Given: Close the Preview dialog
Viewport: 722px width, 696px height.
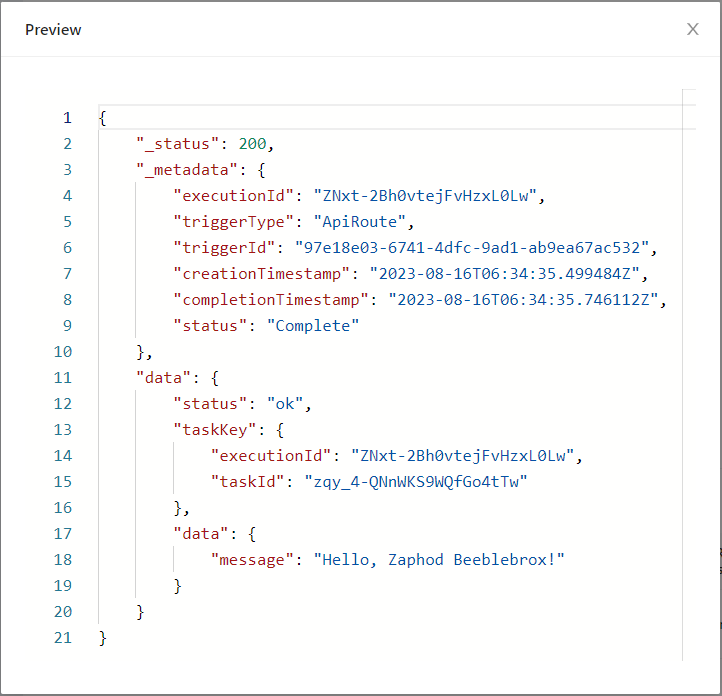Looking at the screenshot, I should click(x=692, y=29).
